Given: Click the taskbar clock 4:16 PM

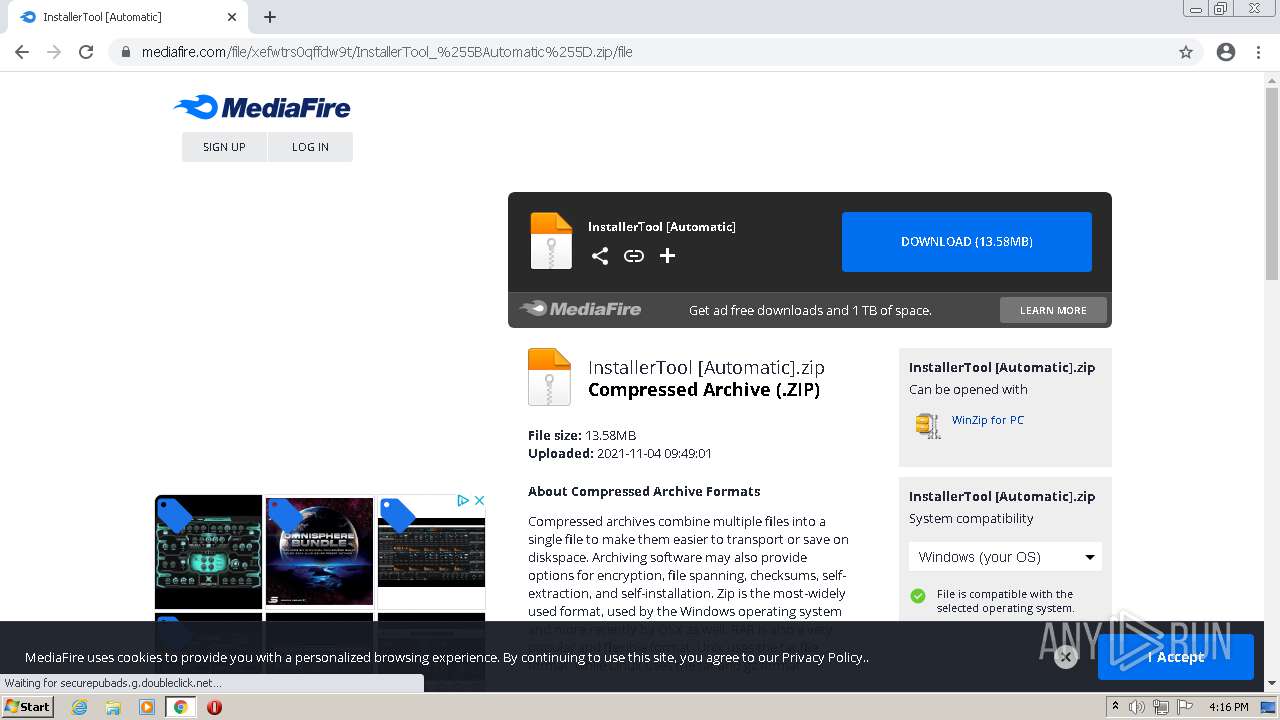Looking at the screenshot, I should point(1229,707).
